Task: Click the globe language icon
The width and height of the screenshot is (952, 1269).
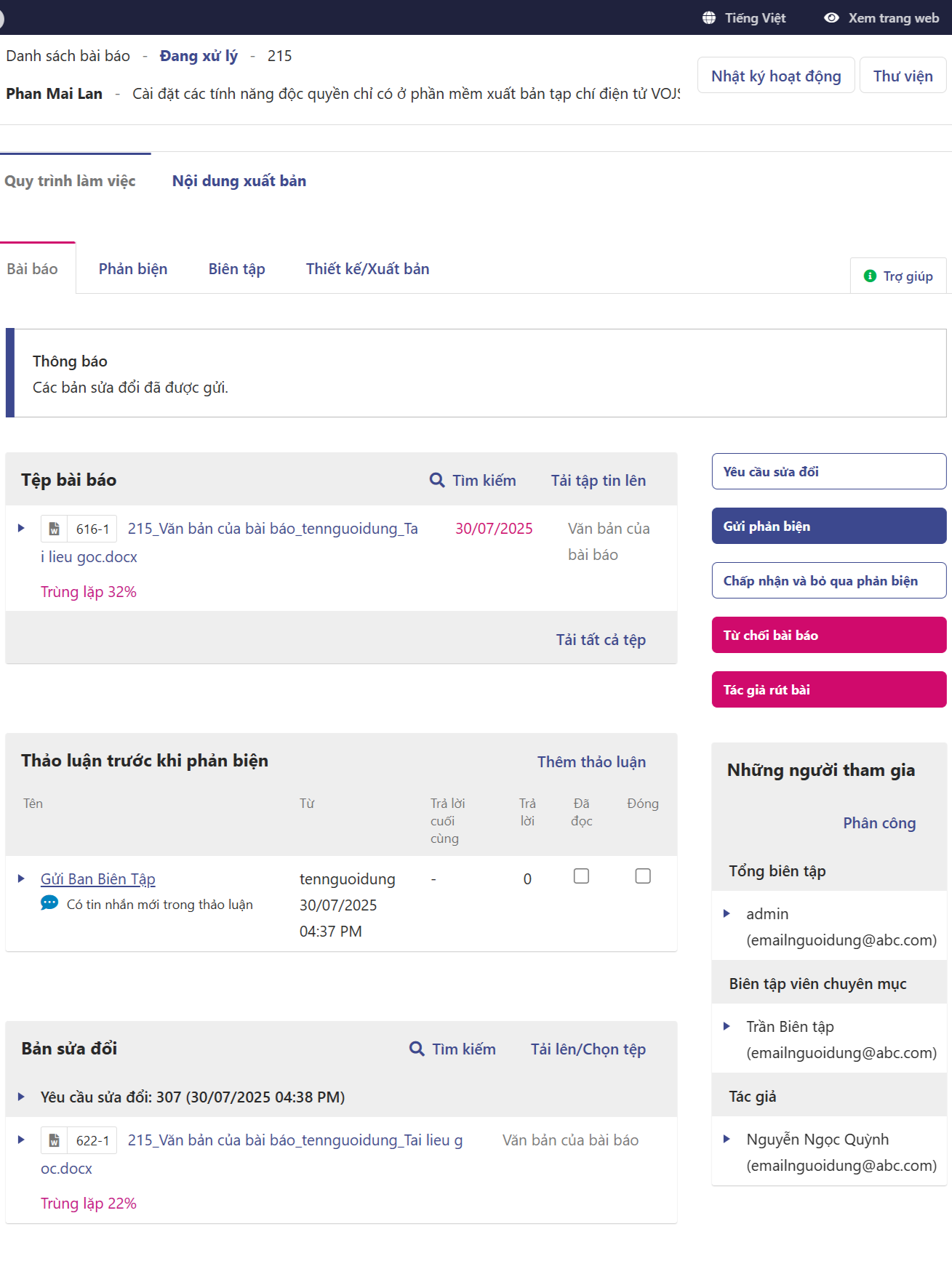Action: (x=708, y=18)
